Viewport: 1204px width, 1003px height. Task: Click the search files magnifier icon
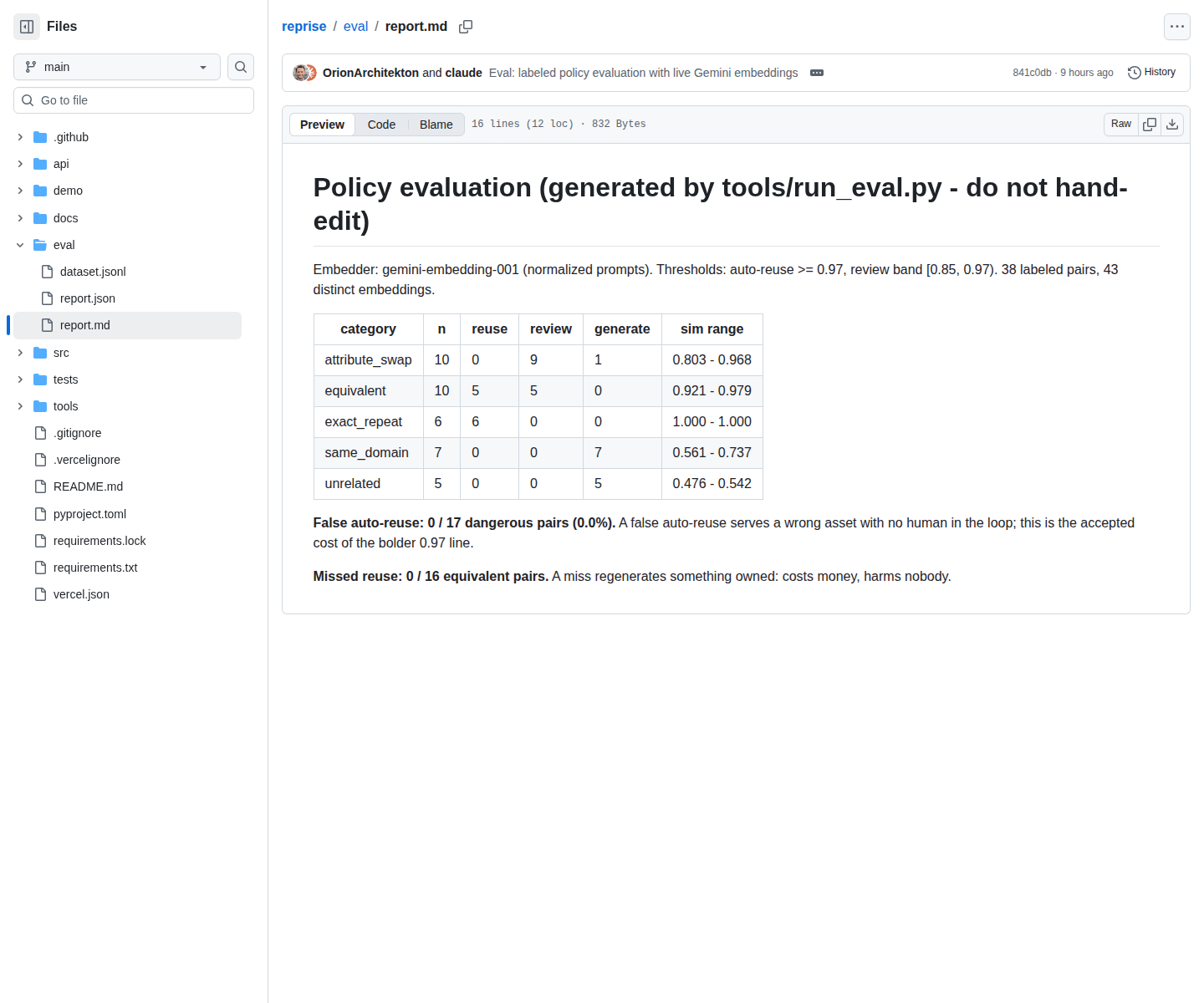coord(241,67)
